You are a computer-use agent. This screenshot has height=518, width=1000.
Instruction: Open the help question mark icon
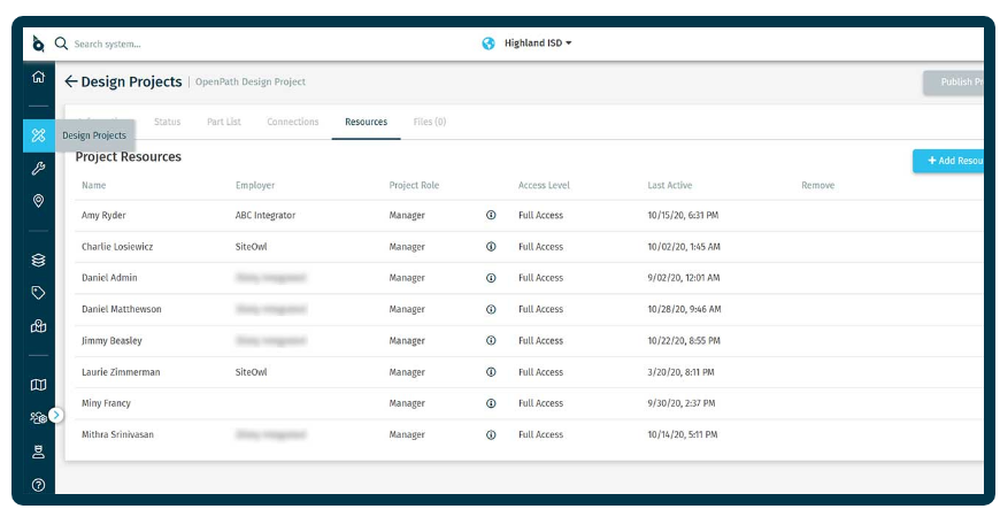(x=38, y=485)
